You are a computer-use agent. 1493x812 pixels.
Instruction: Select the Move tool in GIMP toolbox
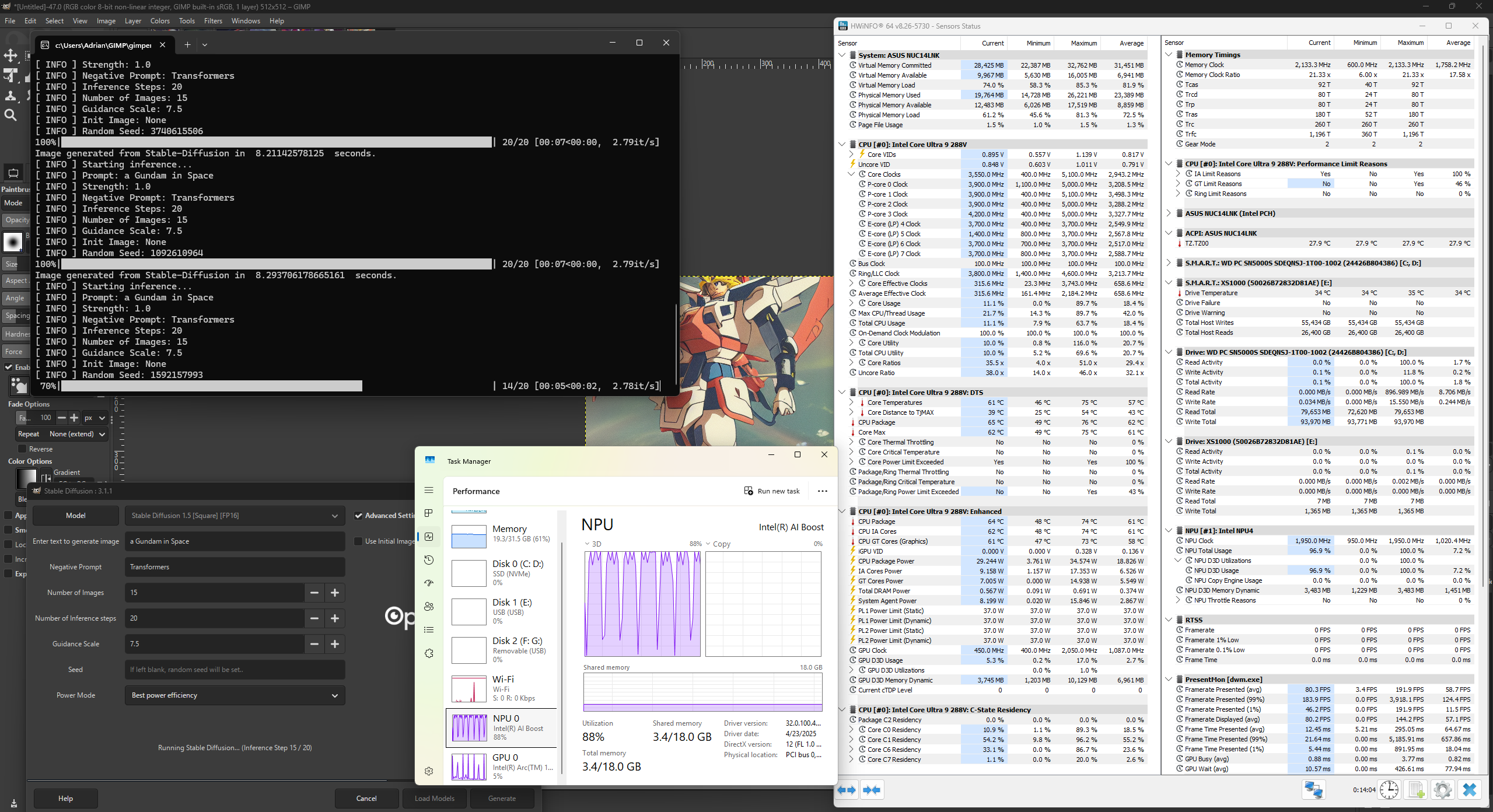click(x=11, y=55)
